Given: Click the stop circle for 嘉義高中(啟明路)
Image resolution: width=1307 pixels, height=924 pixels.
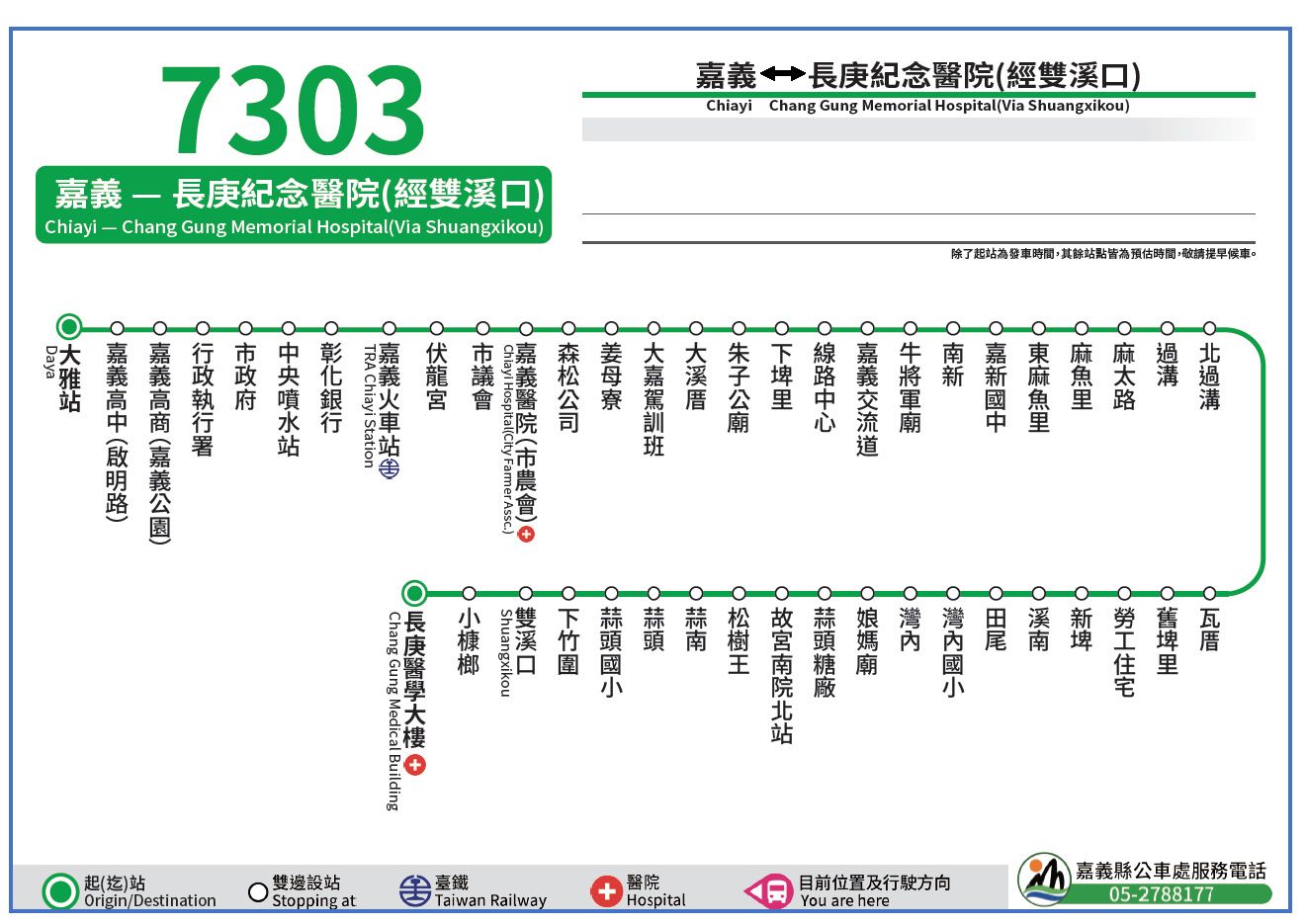Looking at the screenshot, I should pos(117,328).
